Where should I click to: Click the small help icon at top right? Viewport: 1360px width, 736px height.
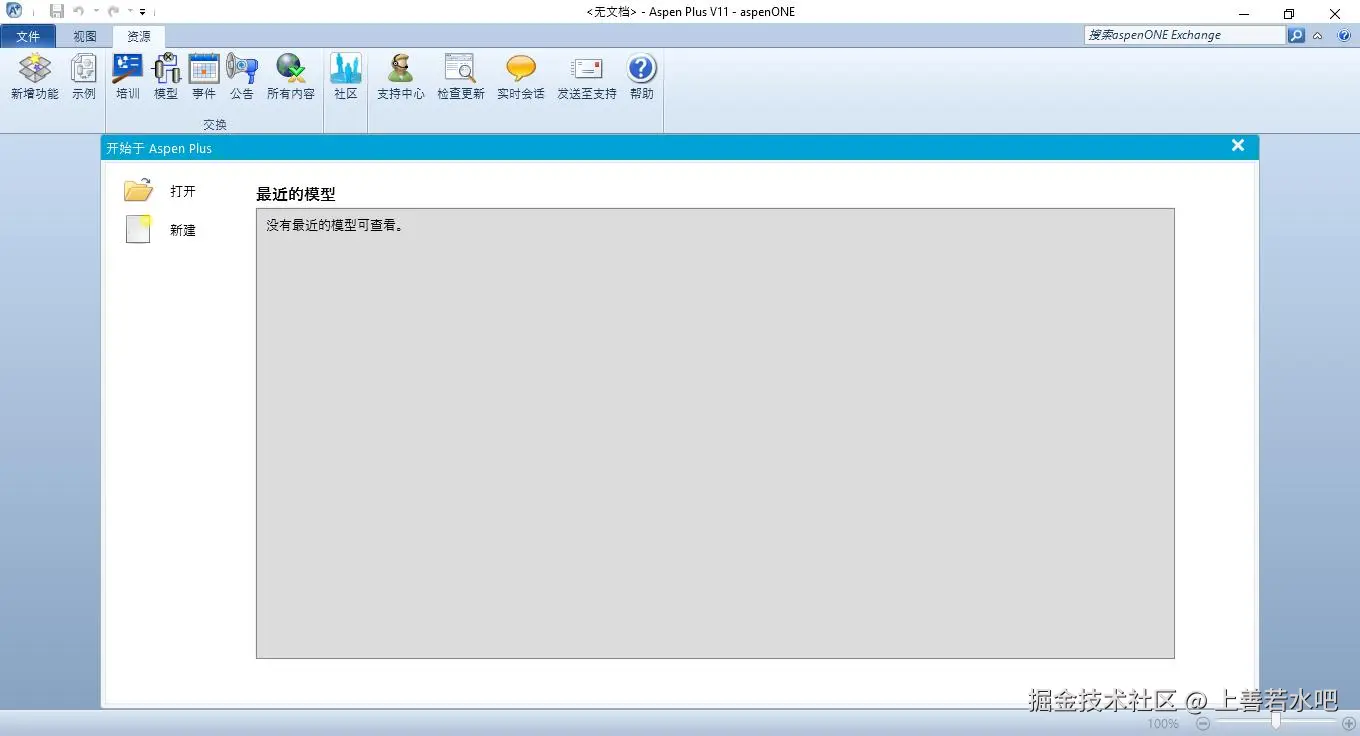(1344, 35)
